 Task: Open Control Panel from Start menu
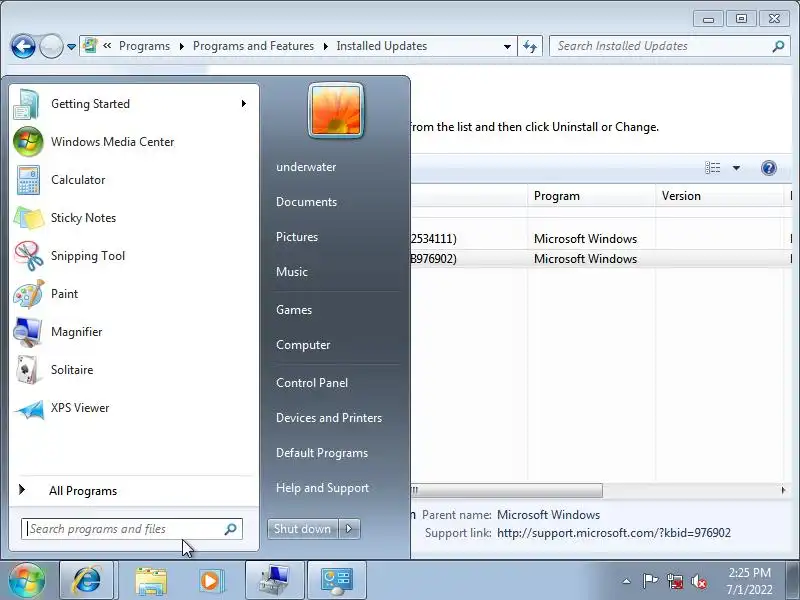312,383
